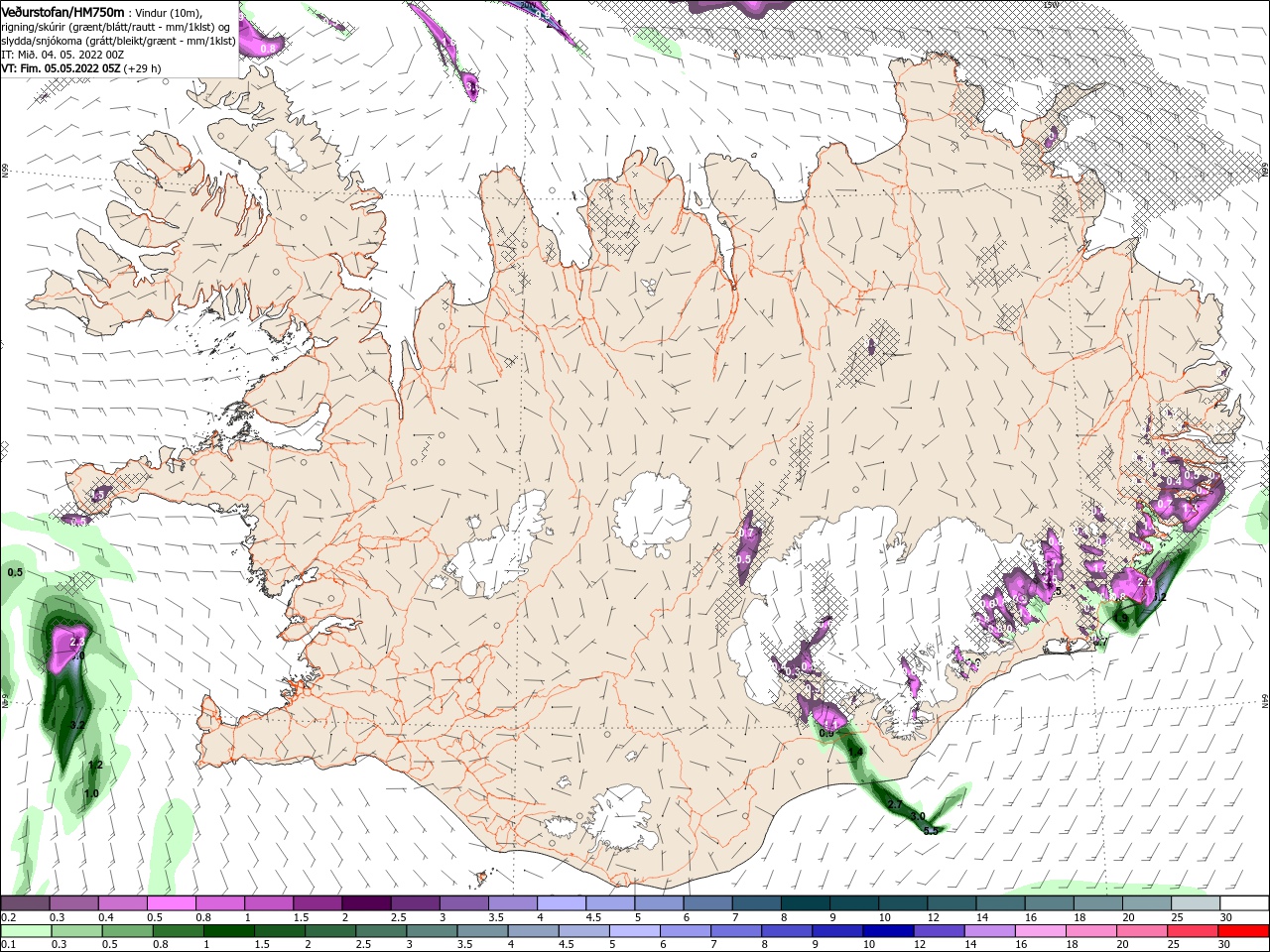Click the upper snow-scale swatch for 0.2–0.3 mm
The height and width of the screenshot is (952, 1270).
point(25,903)
